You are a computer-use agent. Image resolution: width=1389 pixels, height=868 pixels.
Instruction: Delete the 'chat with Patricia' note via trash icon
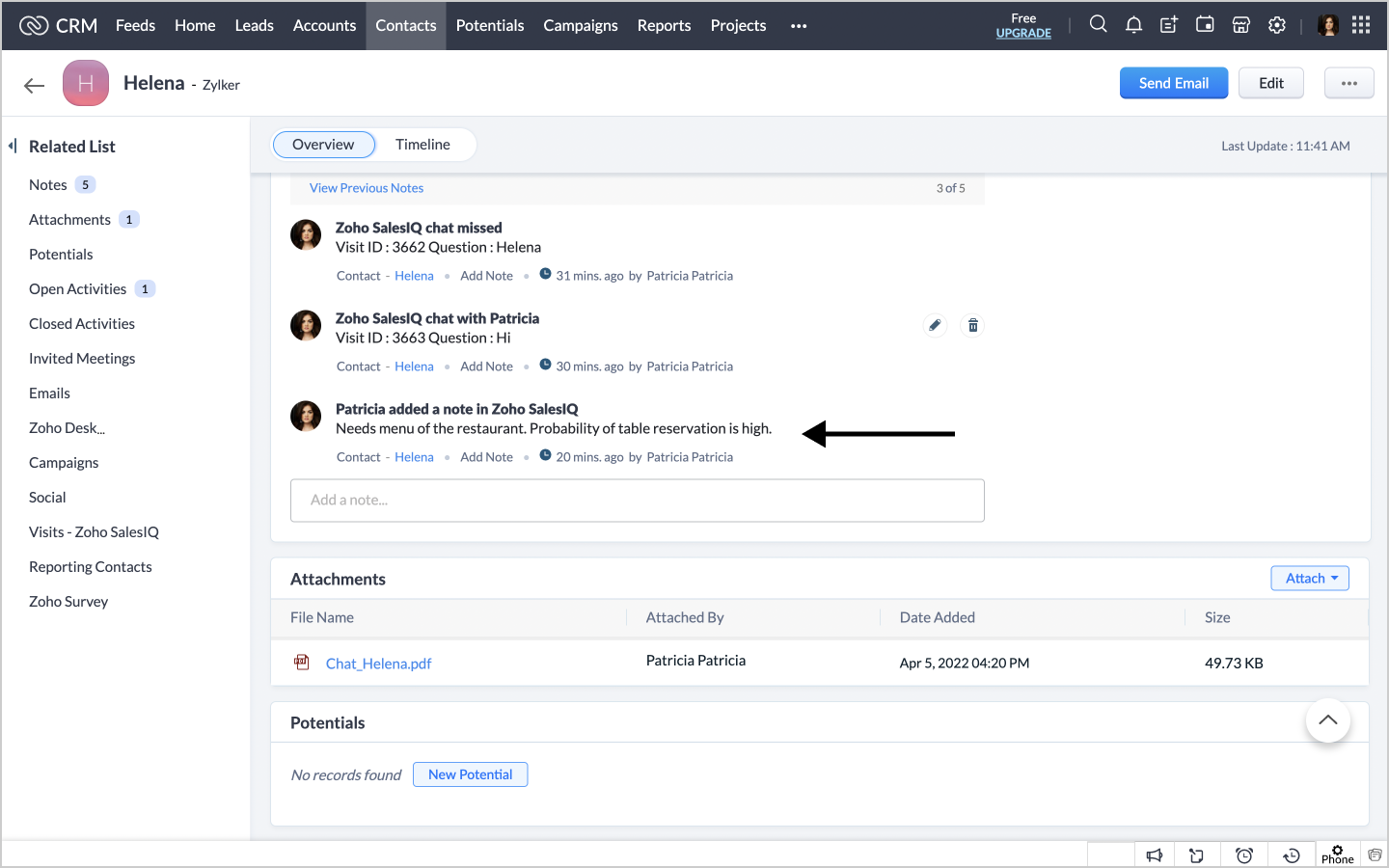(x=973, y=325)
